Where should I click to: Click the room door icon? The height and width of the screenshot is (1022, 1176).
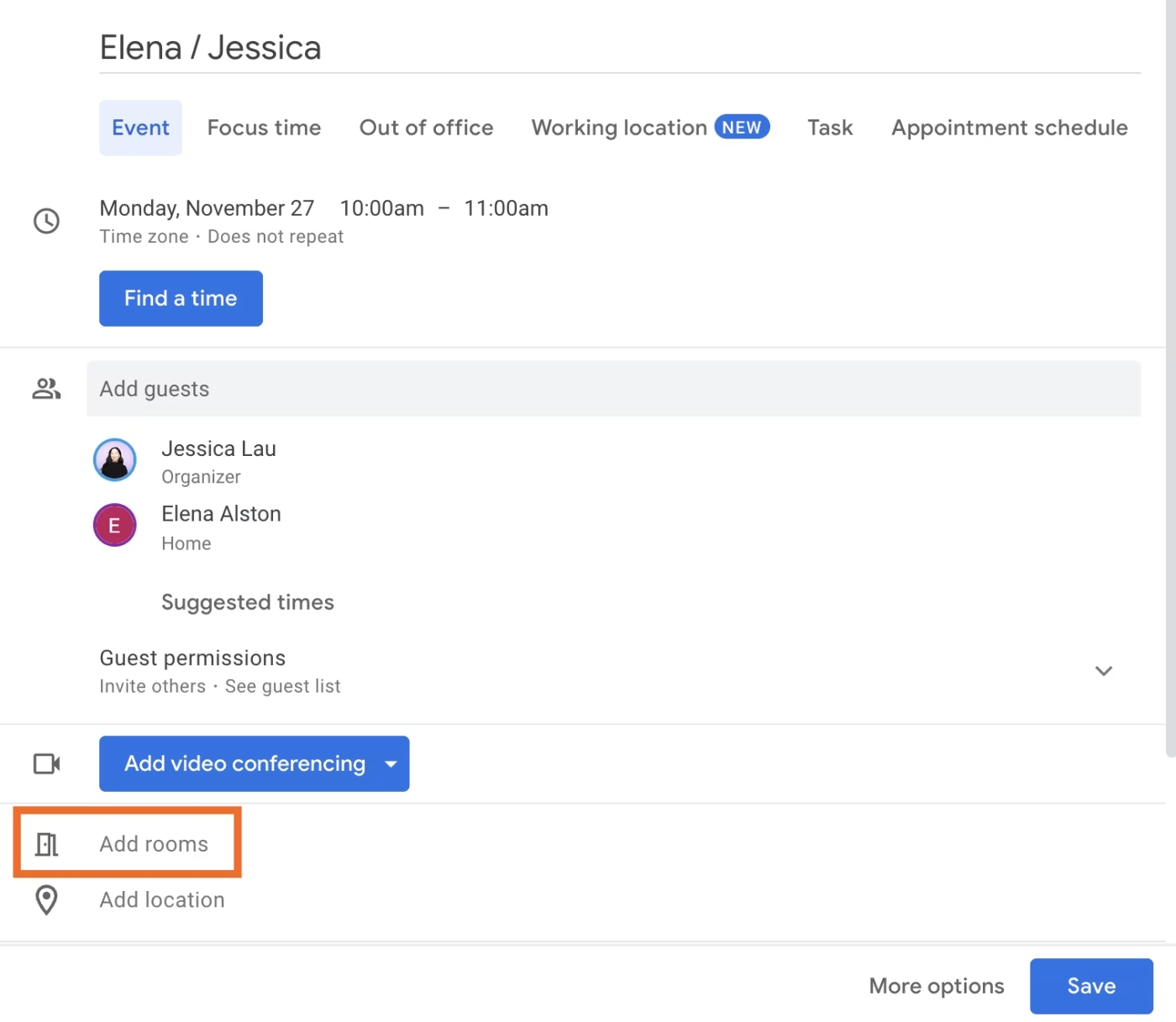[46, 844]
